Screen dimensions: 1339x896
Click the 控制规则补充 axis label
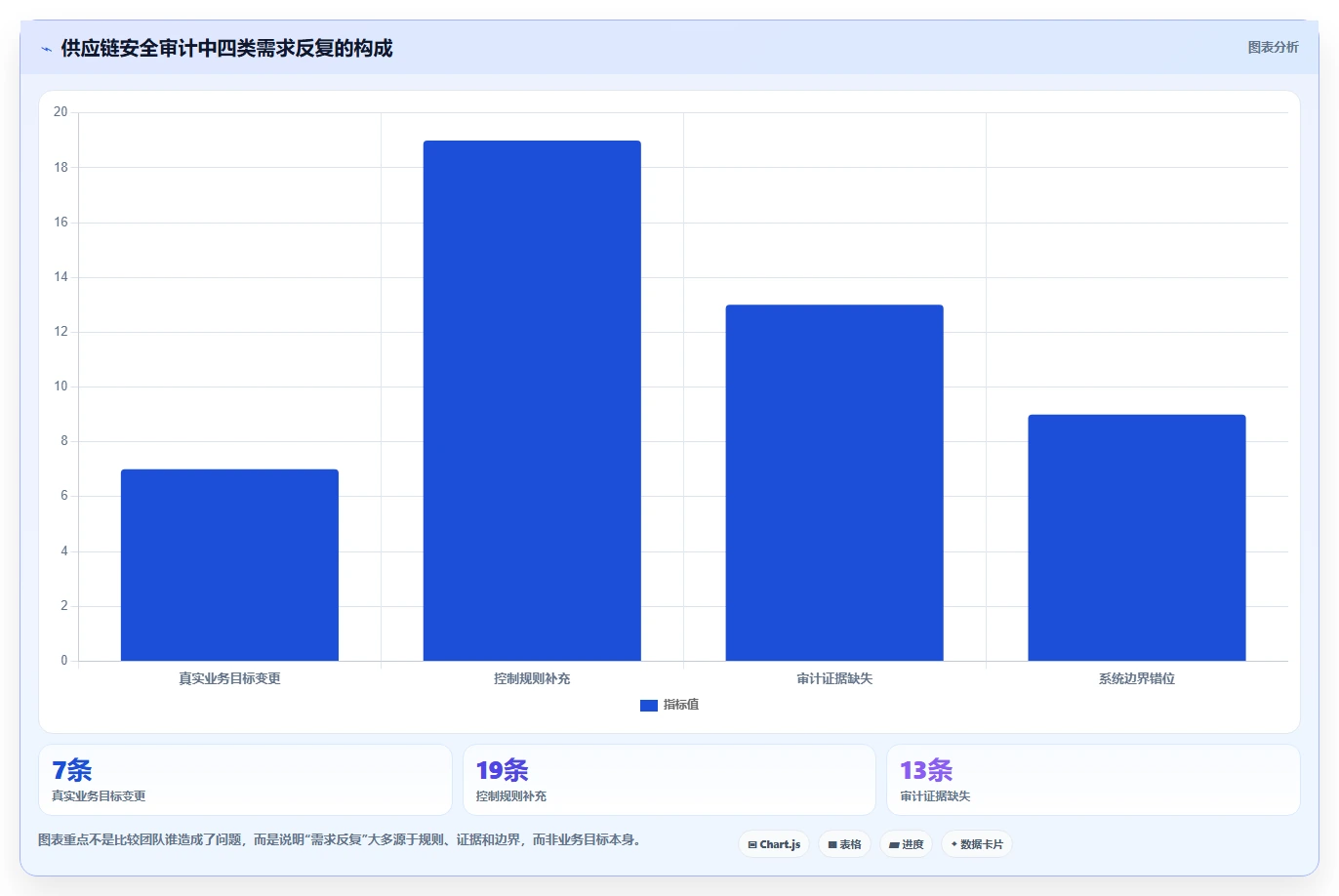[x=532, y=678]
